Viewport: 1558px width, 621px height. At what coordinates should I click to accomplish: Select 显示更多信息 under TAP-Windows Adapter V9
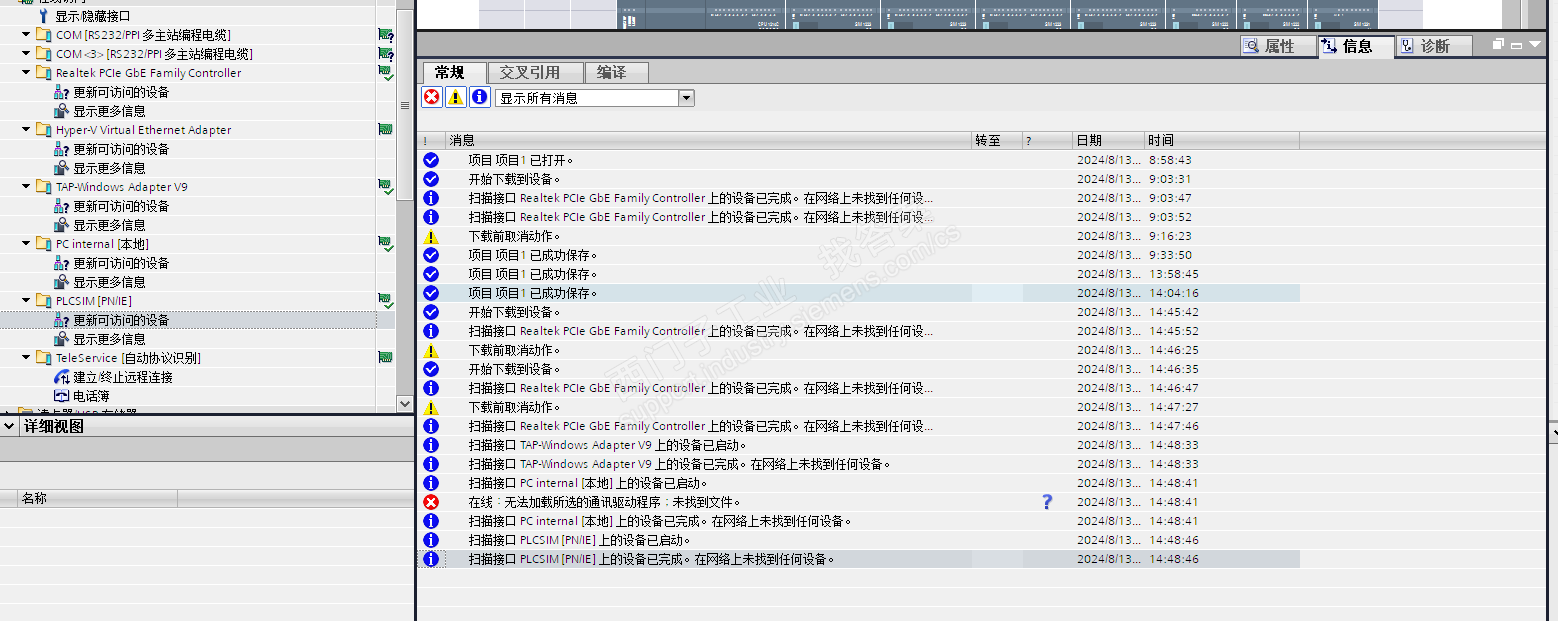109,225
